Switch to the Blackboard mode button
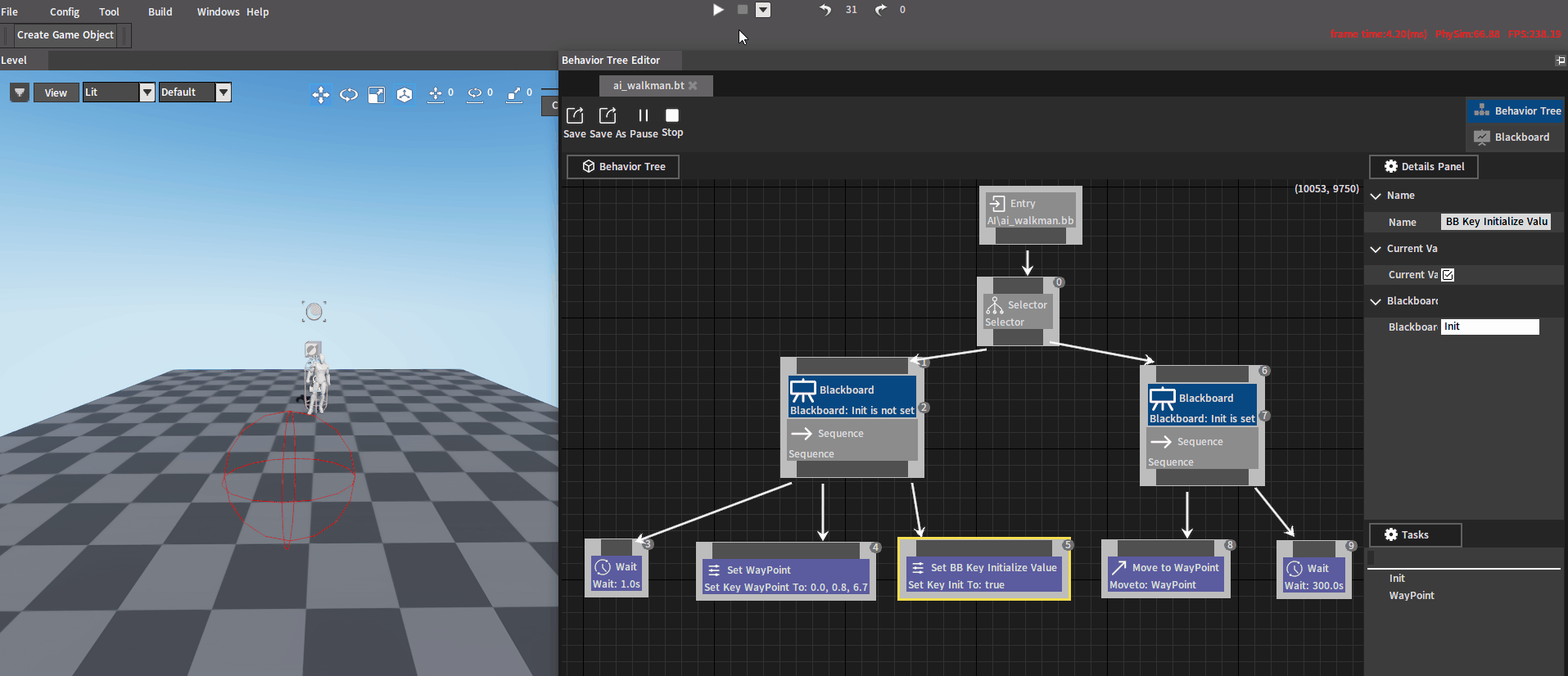The width and height of the screenshot is (1568, 676). (x=1514, y=137)
